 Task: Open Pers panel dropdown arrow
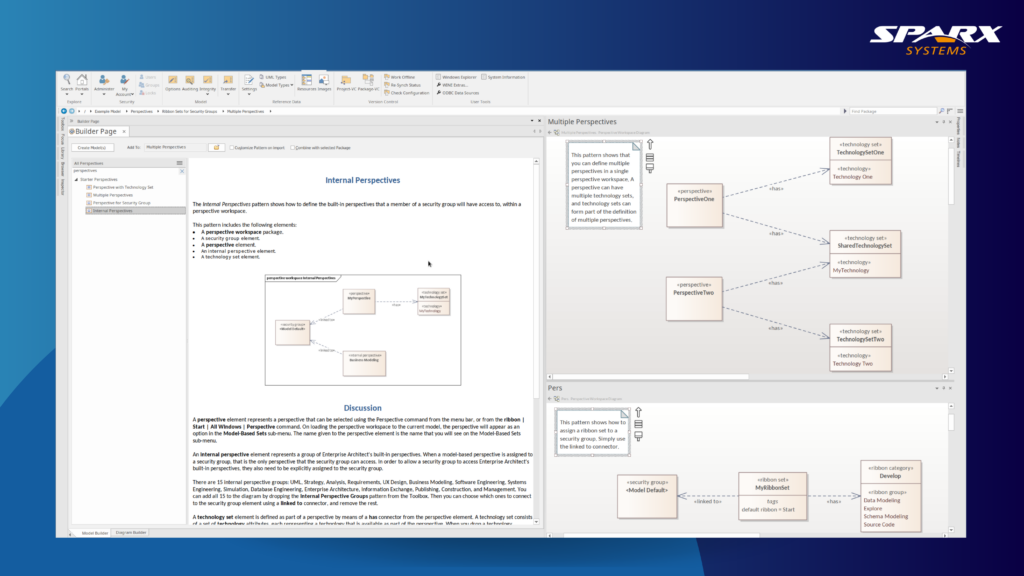[x=936, y=388]
